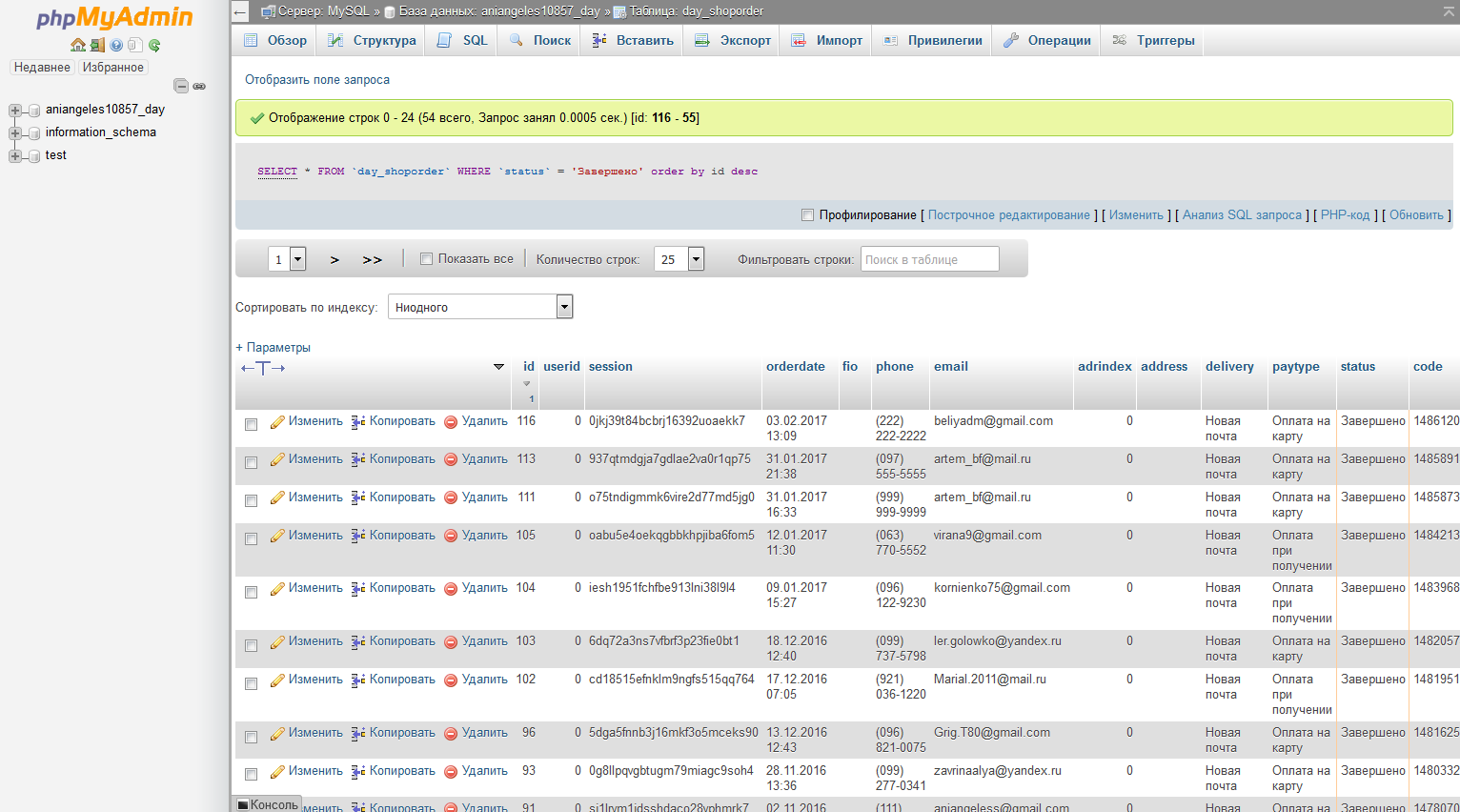This screenshot has width=1460, height=812.
Task: Hide navigation panel using top-left arrow
Action: coord(240,11)
